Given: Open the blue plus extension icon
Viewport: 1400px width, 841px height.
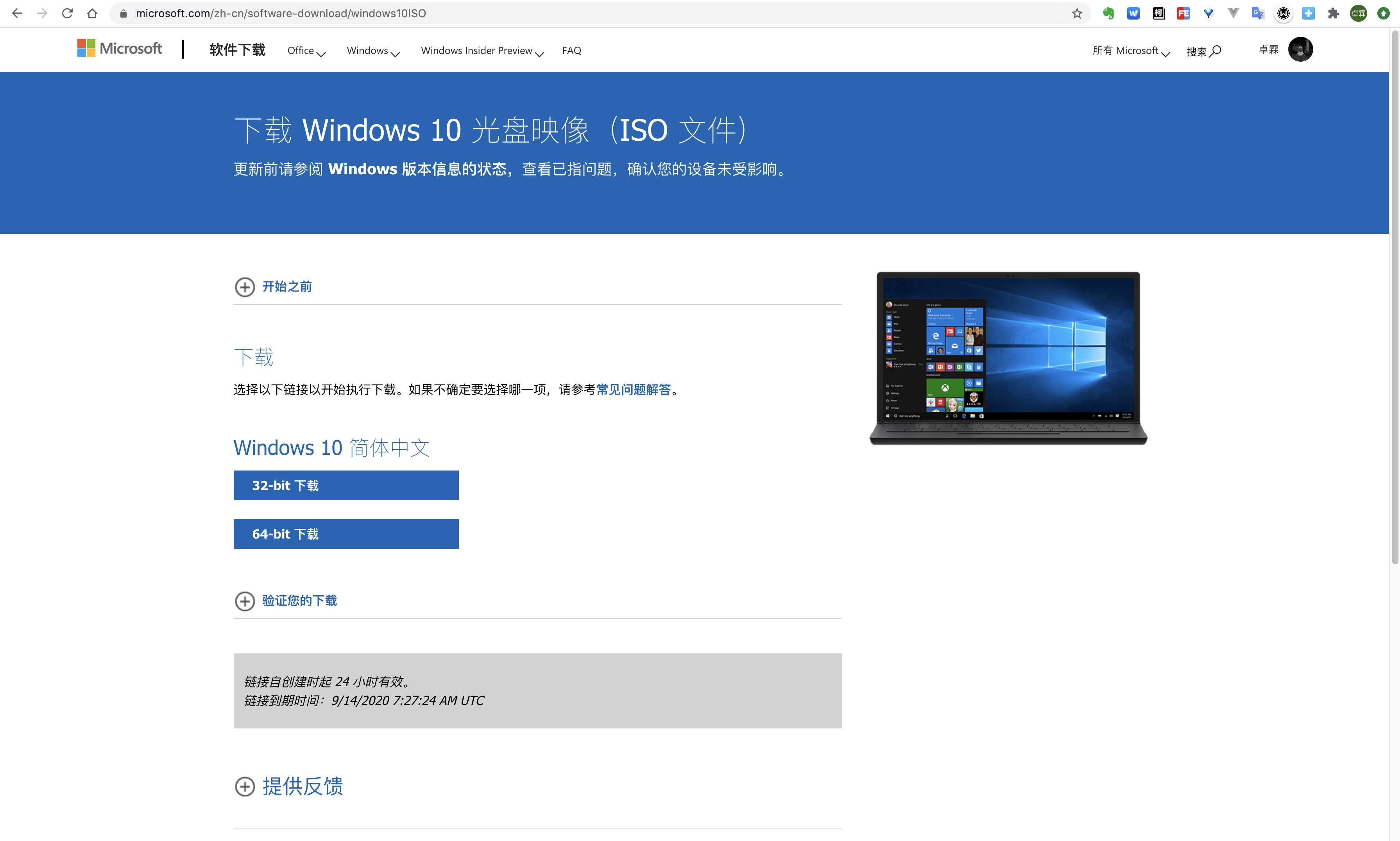Looking at the screenshot, I should 1308,13.
